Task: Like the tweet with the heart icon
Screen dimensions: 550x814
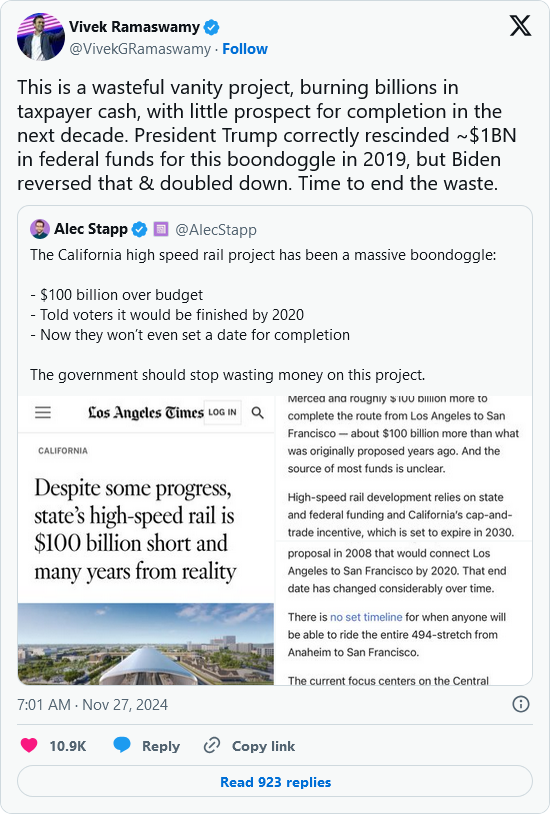Action: tap(29, 745)
